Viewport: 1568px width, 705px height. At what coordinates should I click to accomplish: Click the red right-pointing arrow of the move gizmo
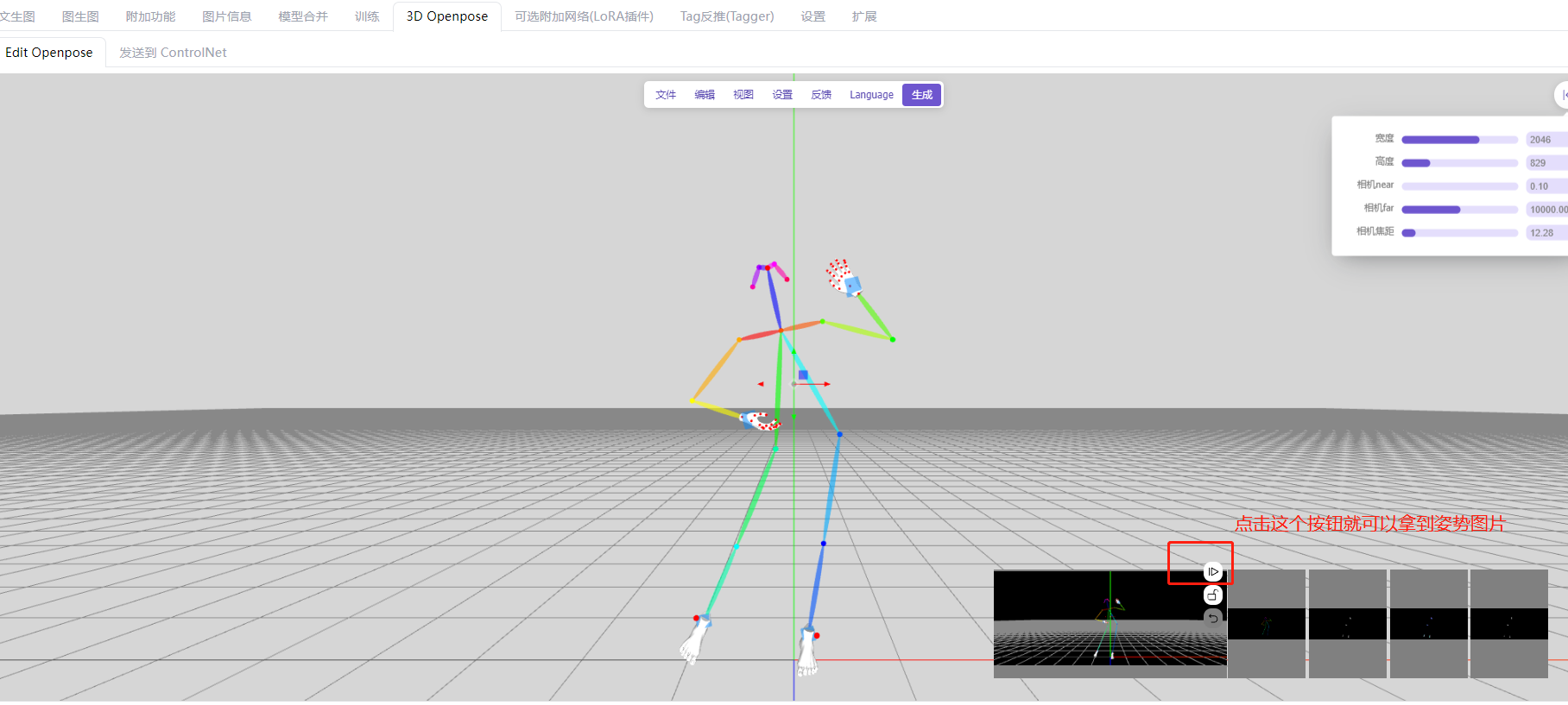(825, 384)
